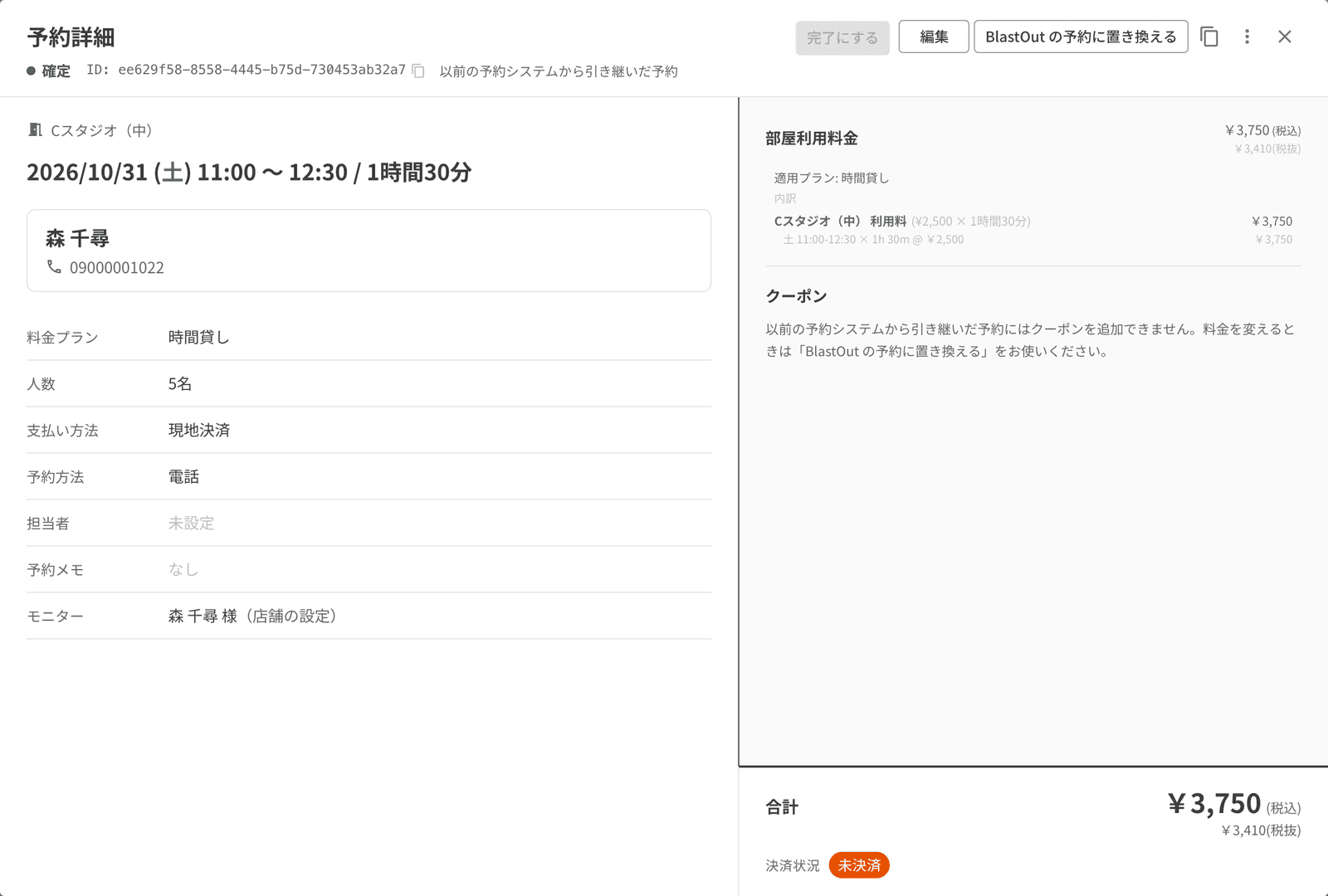Click the 合計 total ¥3,750 (税込) amount
This screenshot has height=896, width=1328.
[1234, 803]
